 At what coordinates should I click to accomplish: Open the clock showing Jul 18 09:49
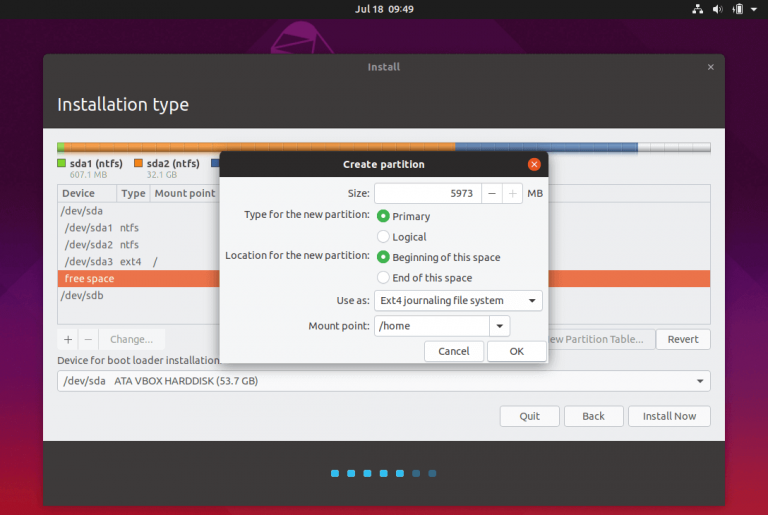(384, 9)
